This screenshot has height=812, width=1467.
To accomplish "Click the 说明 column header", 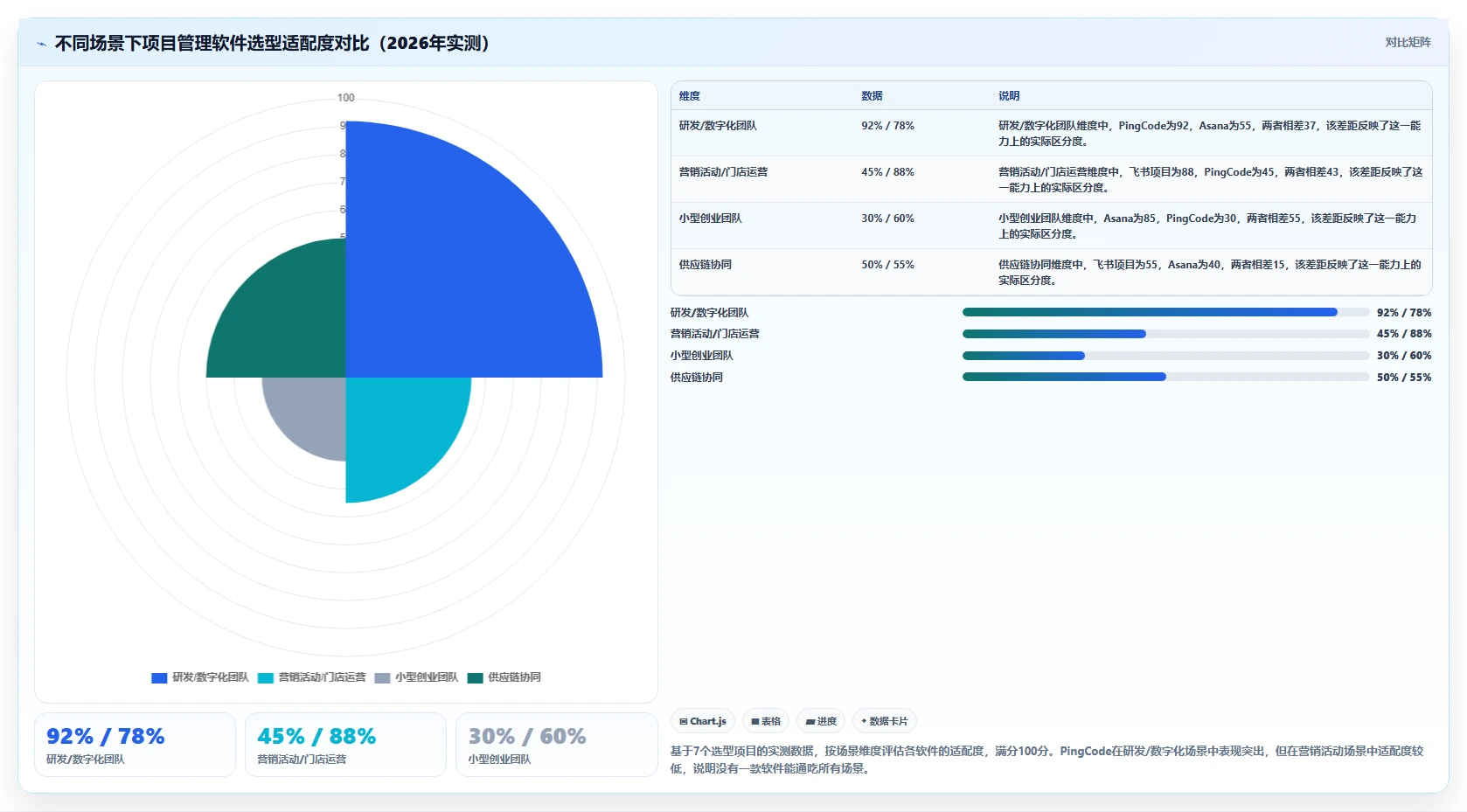I will [x=1009, y=96].
